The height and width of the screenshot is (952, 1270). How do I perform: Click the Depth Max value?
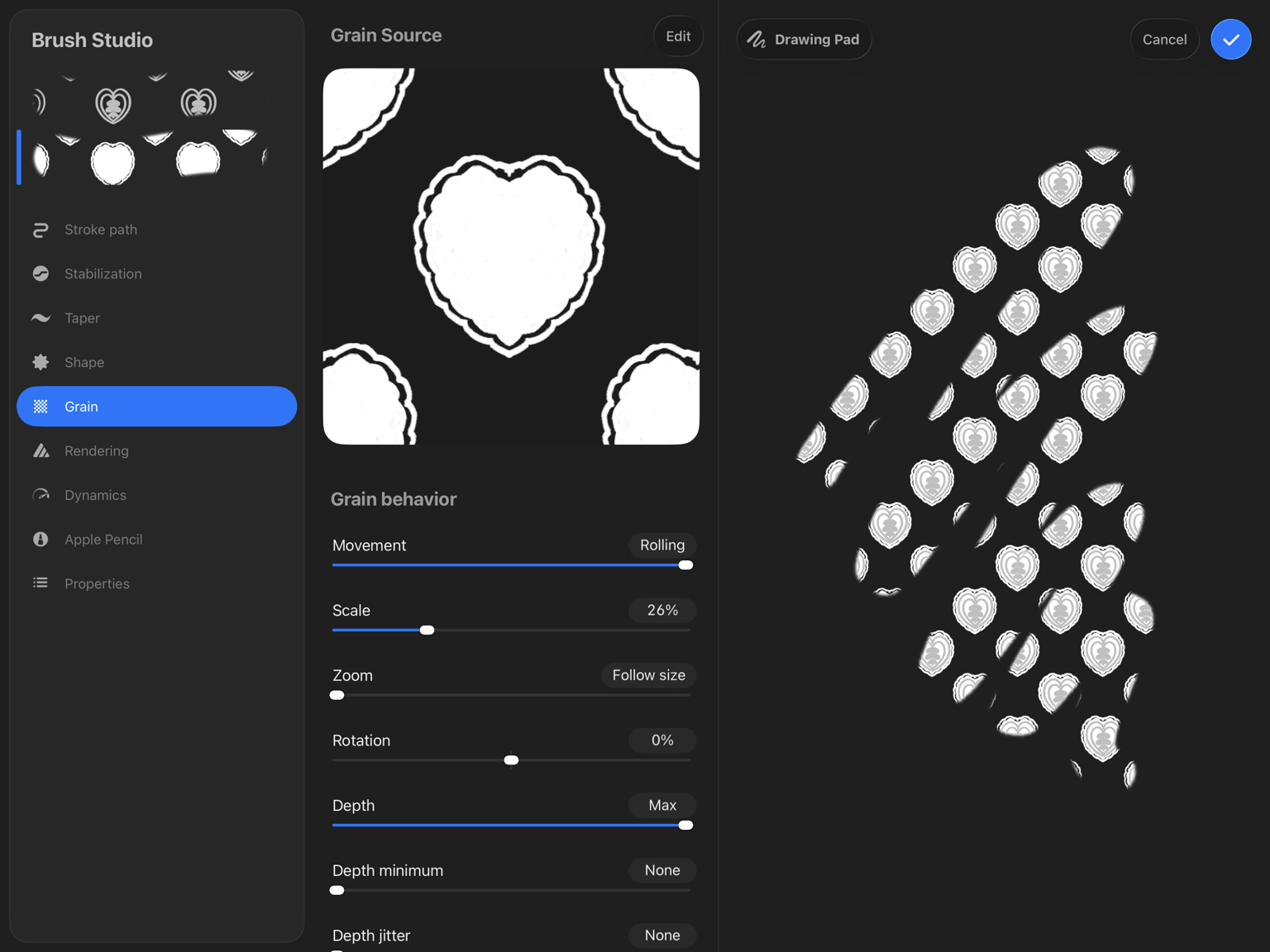tap(662, 805)
